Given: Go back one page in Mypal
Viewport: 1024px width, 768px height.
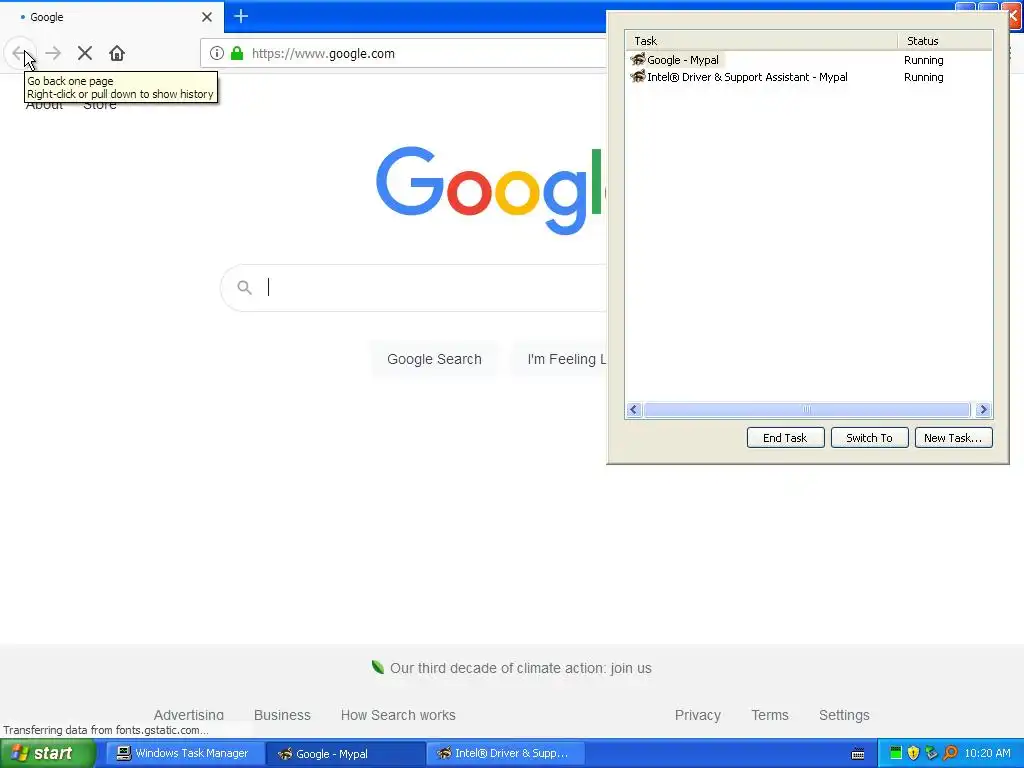Looking at the screenshot, I should tap(20, 53).
